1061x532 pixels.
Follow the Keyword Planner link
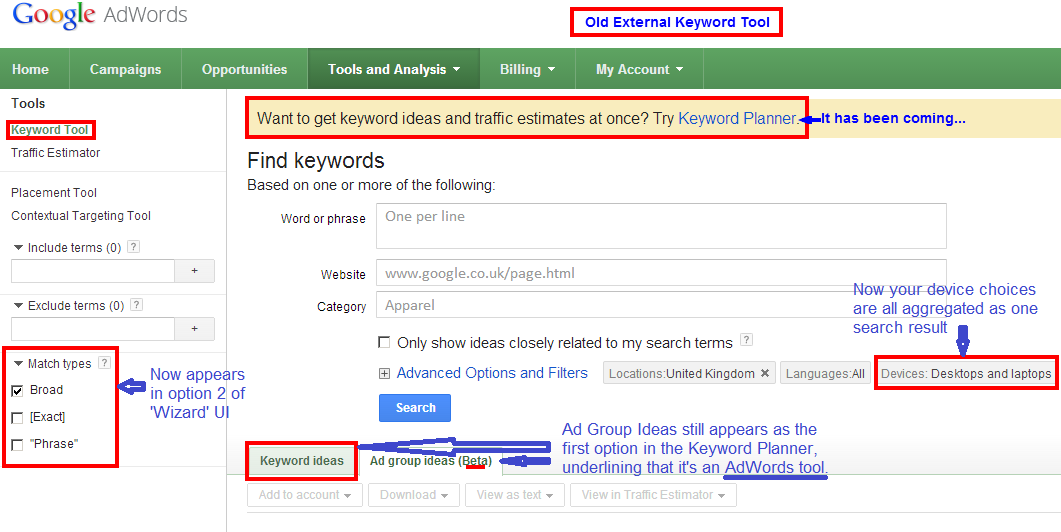(x=737, y=118)
